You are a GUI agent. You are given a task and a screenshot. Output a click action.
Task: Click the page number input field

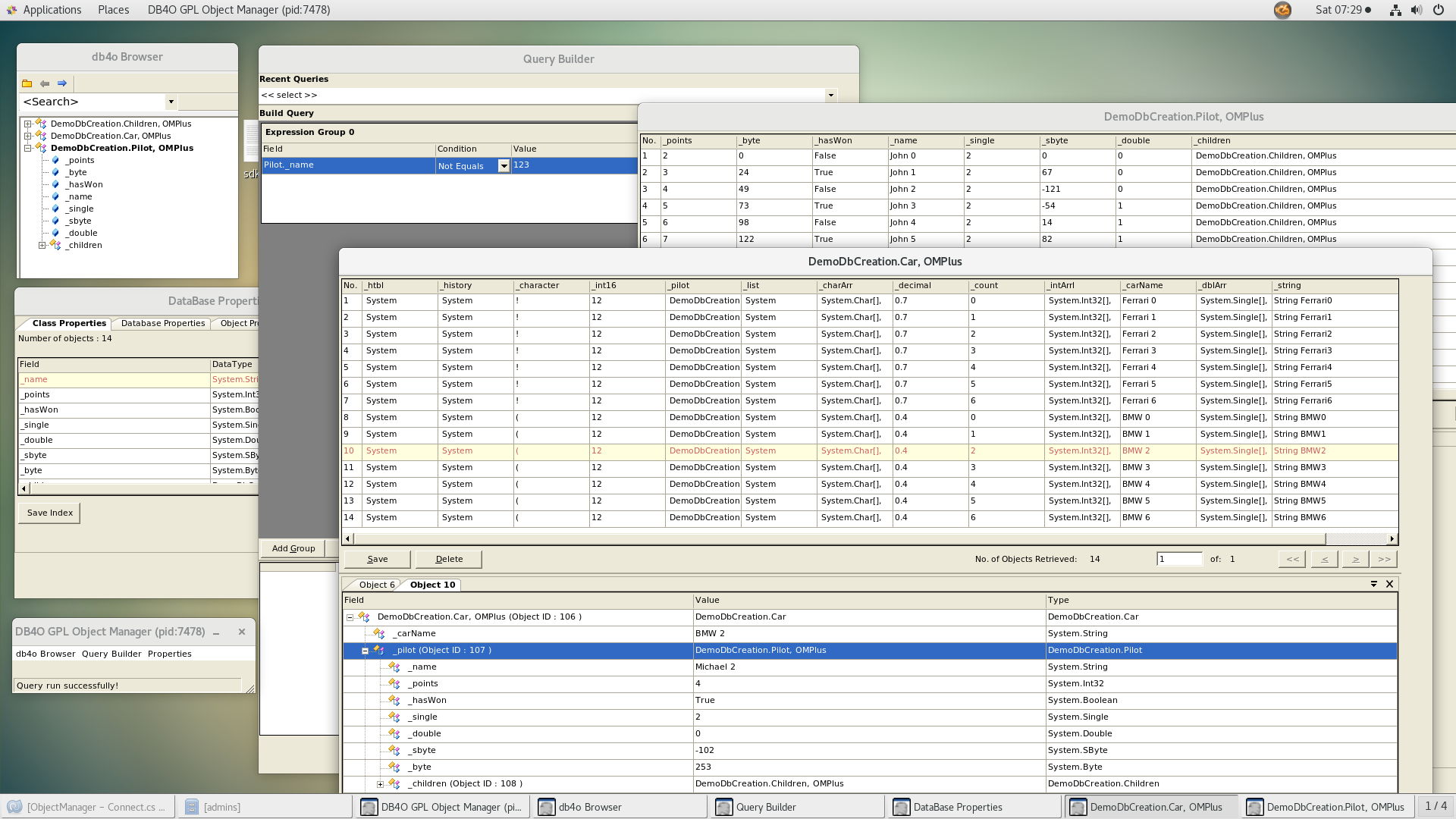(1178, 559)
